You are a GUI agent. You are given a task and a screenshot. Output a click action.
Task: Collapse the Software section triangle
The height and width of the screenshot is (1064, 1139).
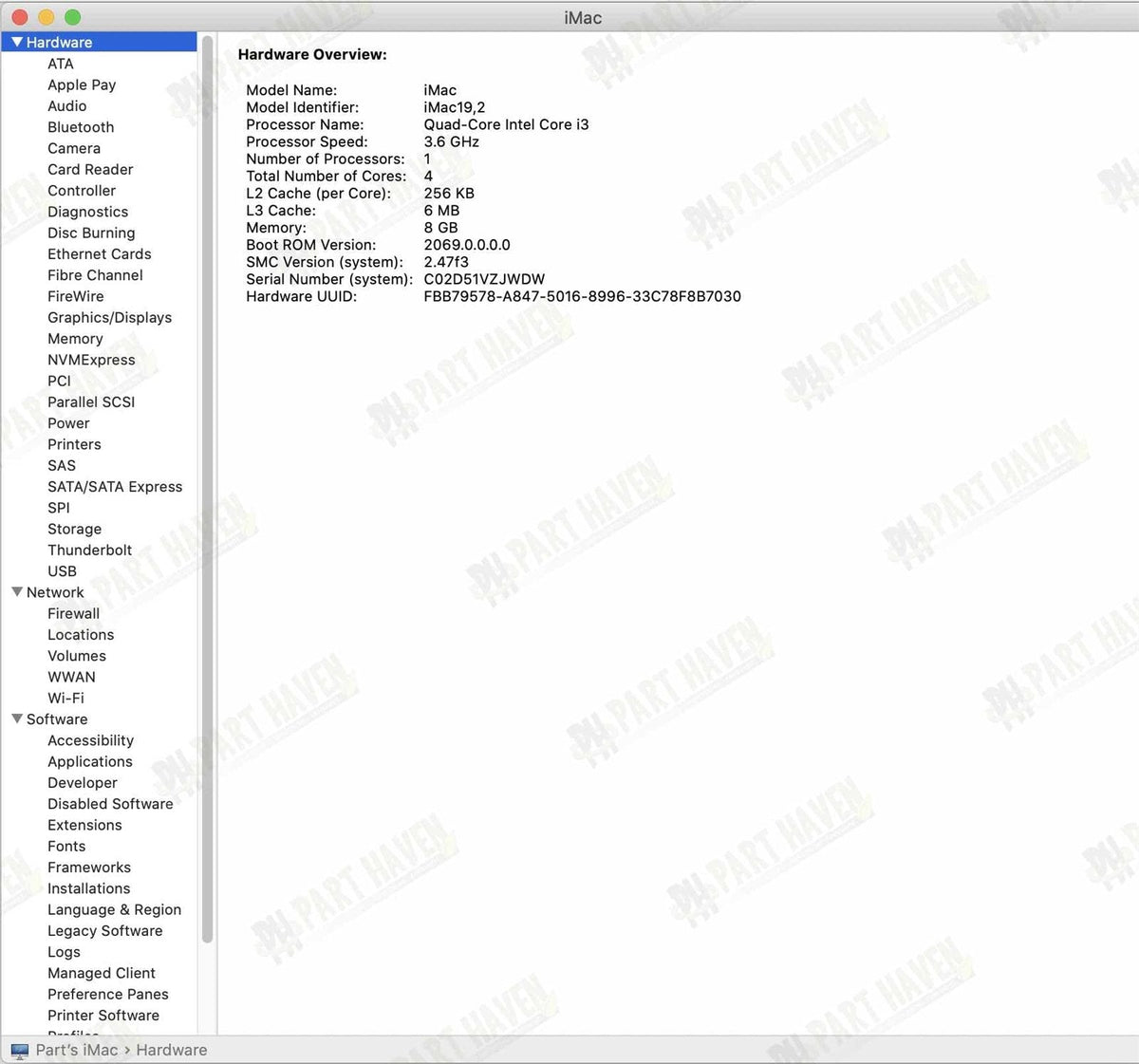coord(16,719)
